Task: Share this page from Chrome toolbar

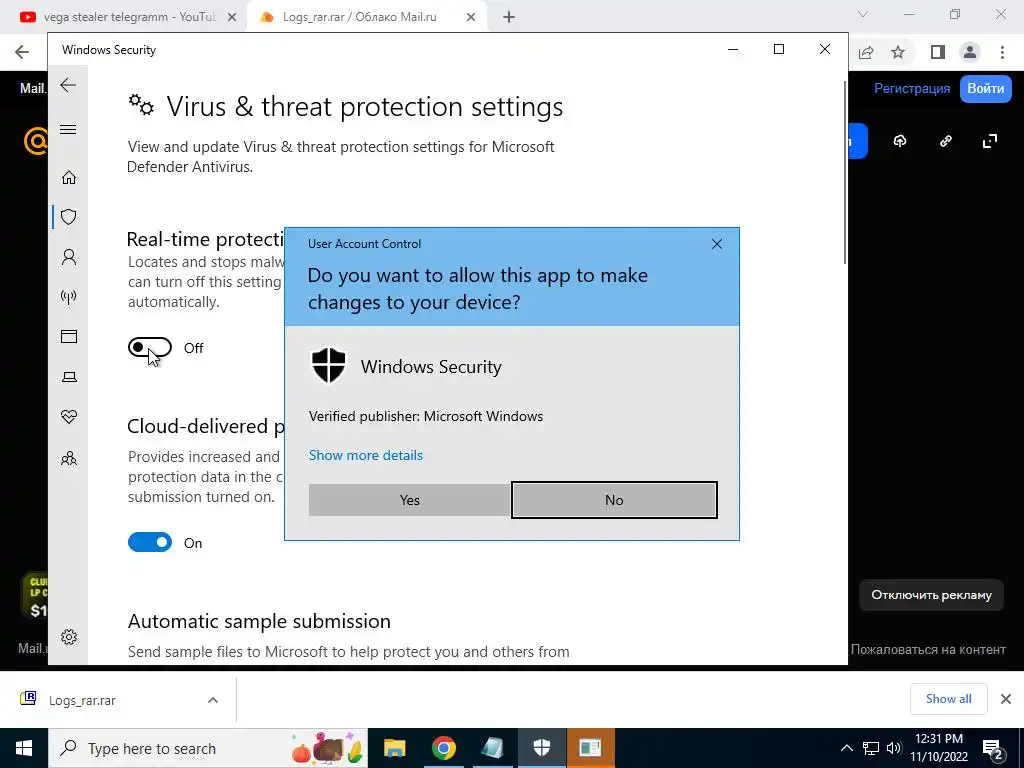Action: pyautogui.click(x=866, y=52)
